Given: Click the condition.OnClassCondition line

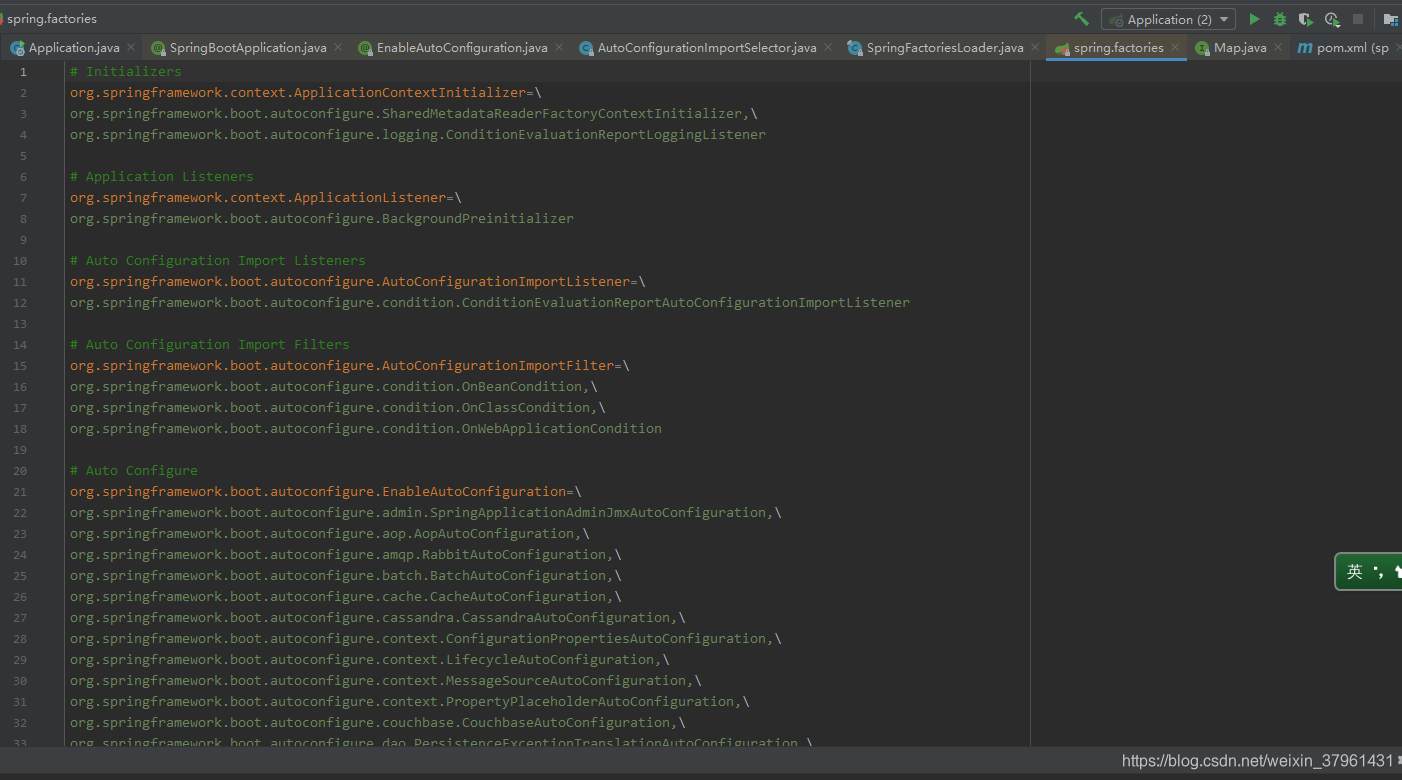Looking at the screenshot, I should point(338,407).
